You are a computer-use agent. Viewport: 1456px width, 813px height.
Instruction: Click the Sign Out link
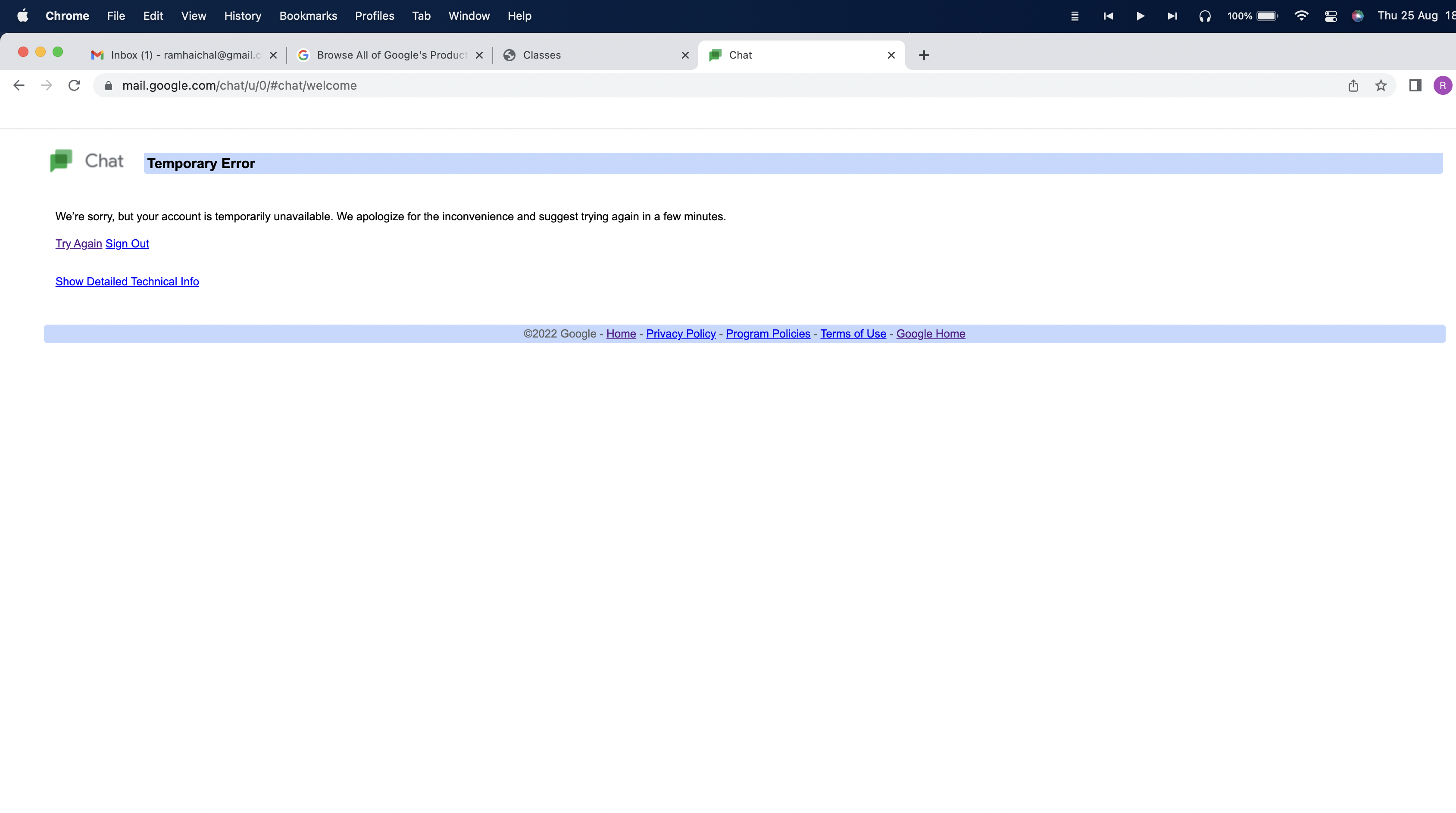127,244
